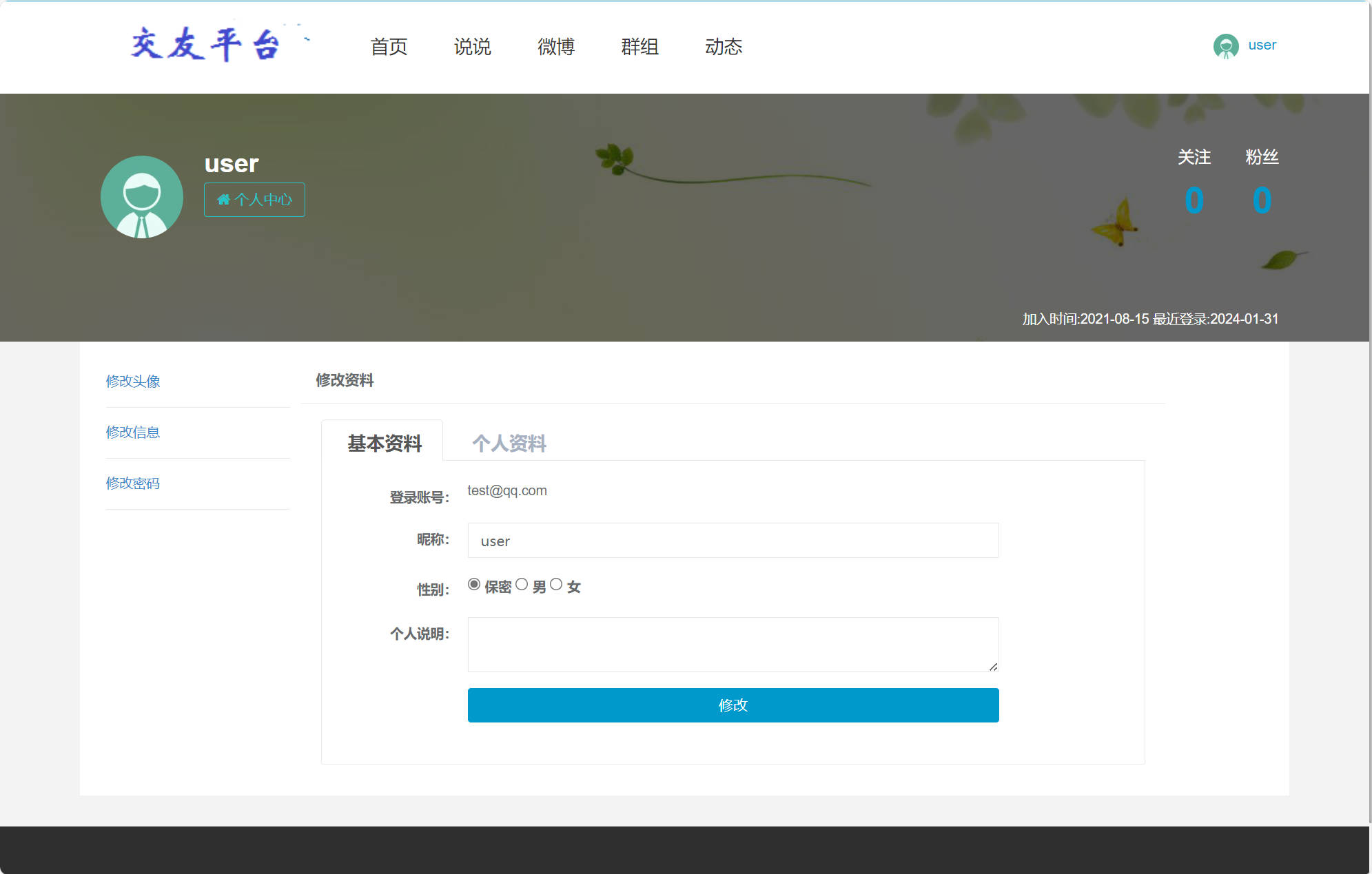This screenshot has width=1372, height=874.
Task: Click the 个人中心 button
Action: pyautogui.click(x=254, y=200)
